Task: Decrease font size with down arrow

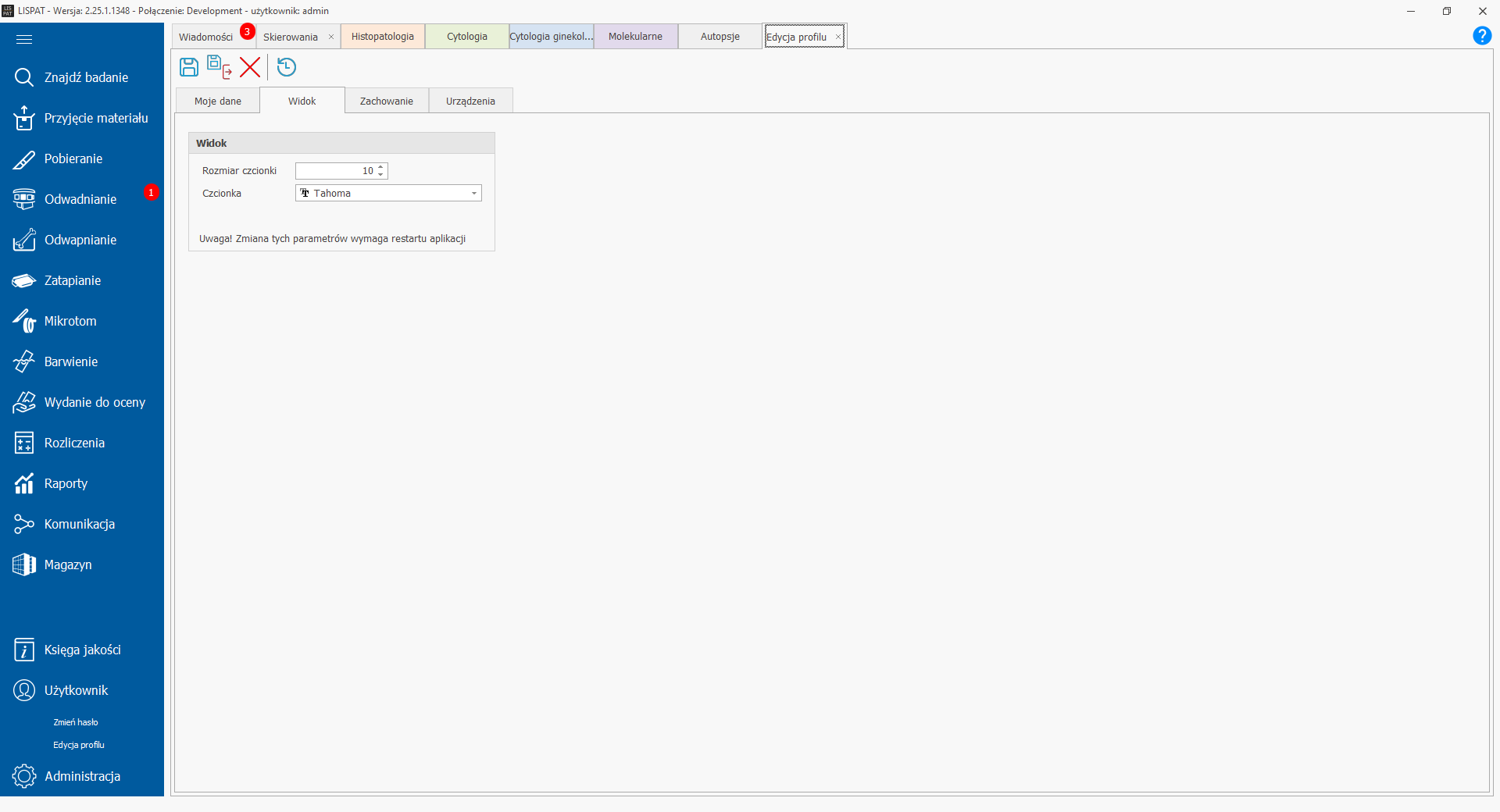Action: (x=380, y=174)
